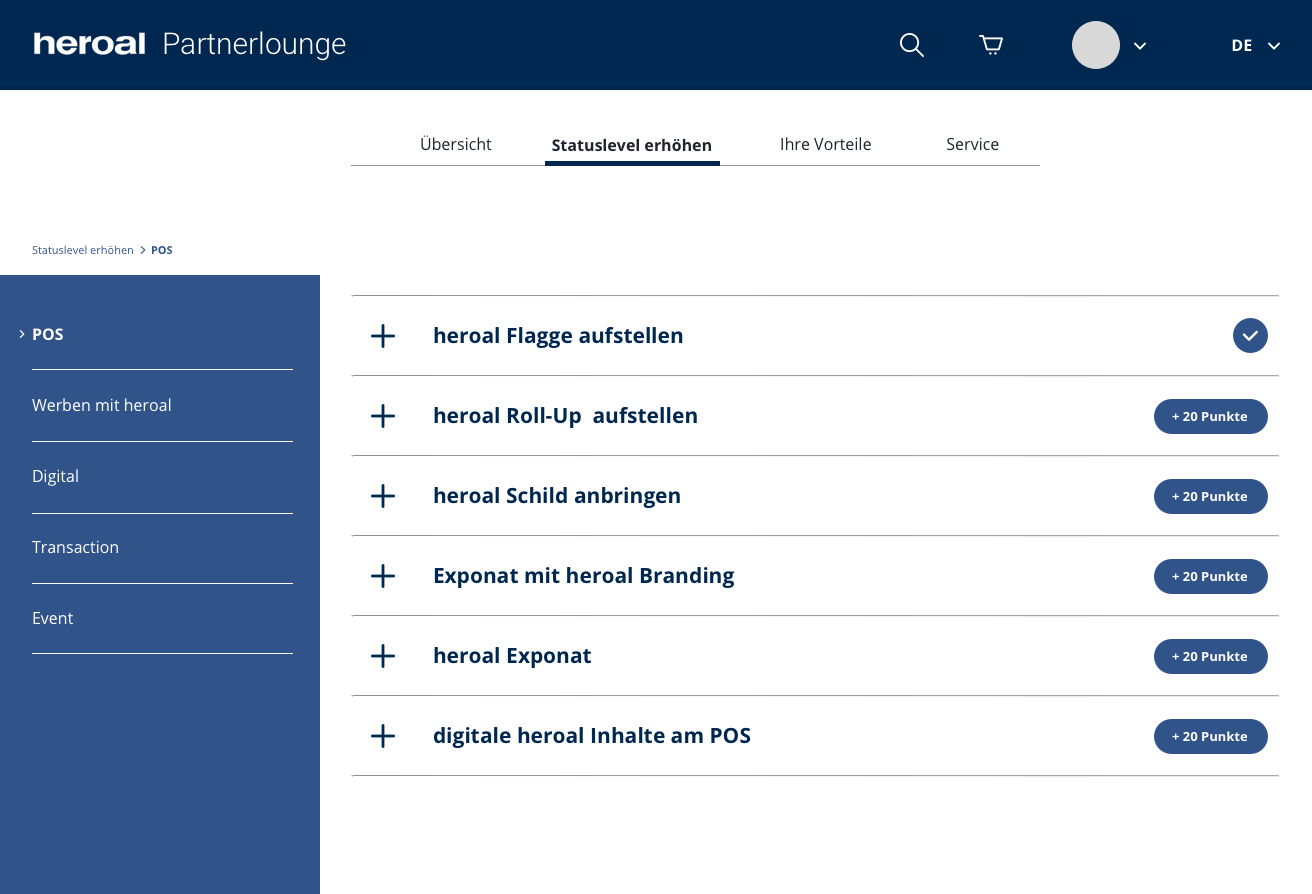Open Event sidebar item
Viewport: 1312px width, 894px height.
tap(52, 618)
